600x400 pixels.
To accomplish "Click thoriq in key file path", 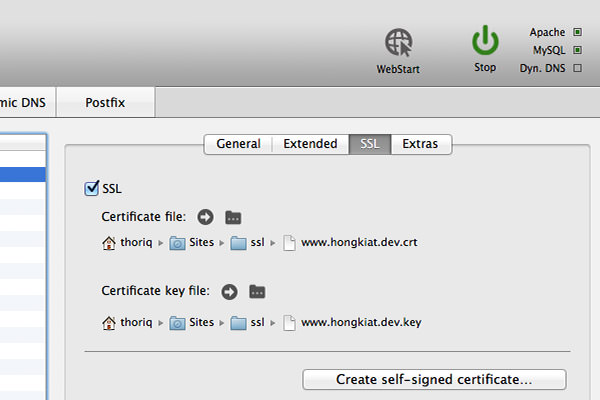I will tap(136, 322).
